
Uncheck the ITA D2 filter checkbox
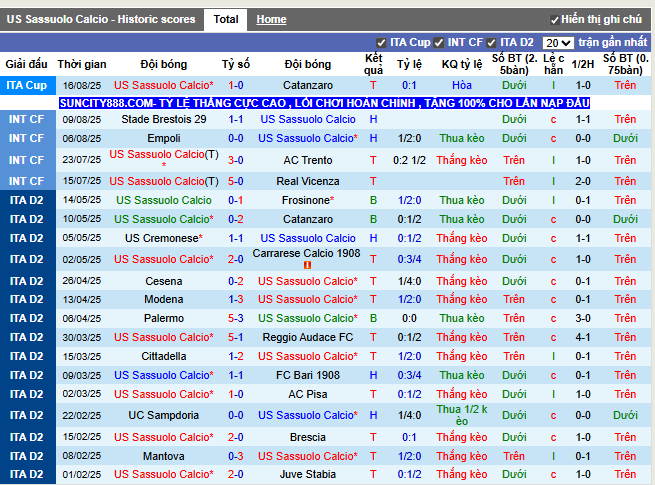(491, 43)
